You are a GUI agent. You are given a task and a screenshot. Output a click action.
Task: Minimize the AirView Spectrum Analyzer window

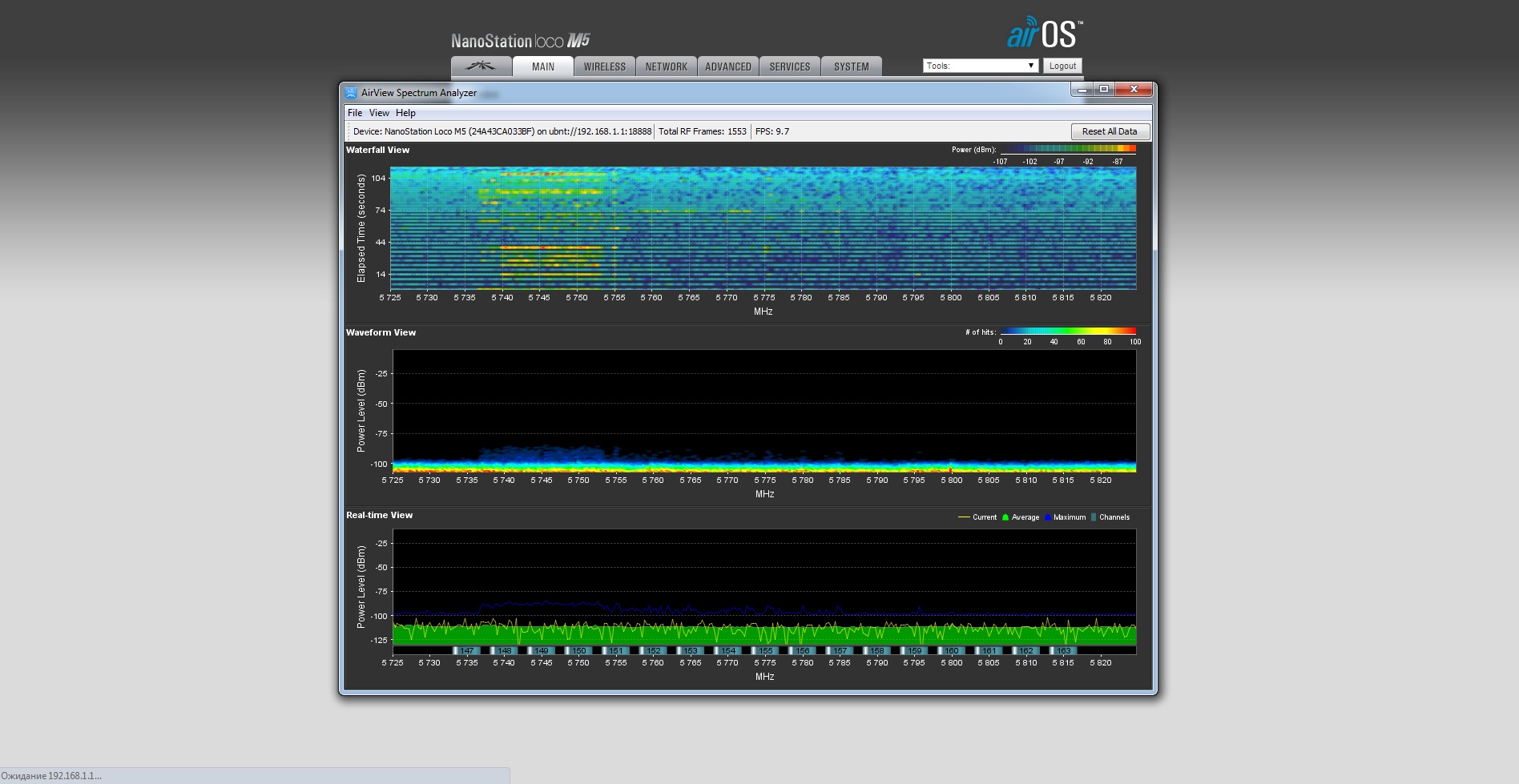(1082, 89)
